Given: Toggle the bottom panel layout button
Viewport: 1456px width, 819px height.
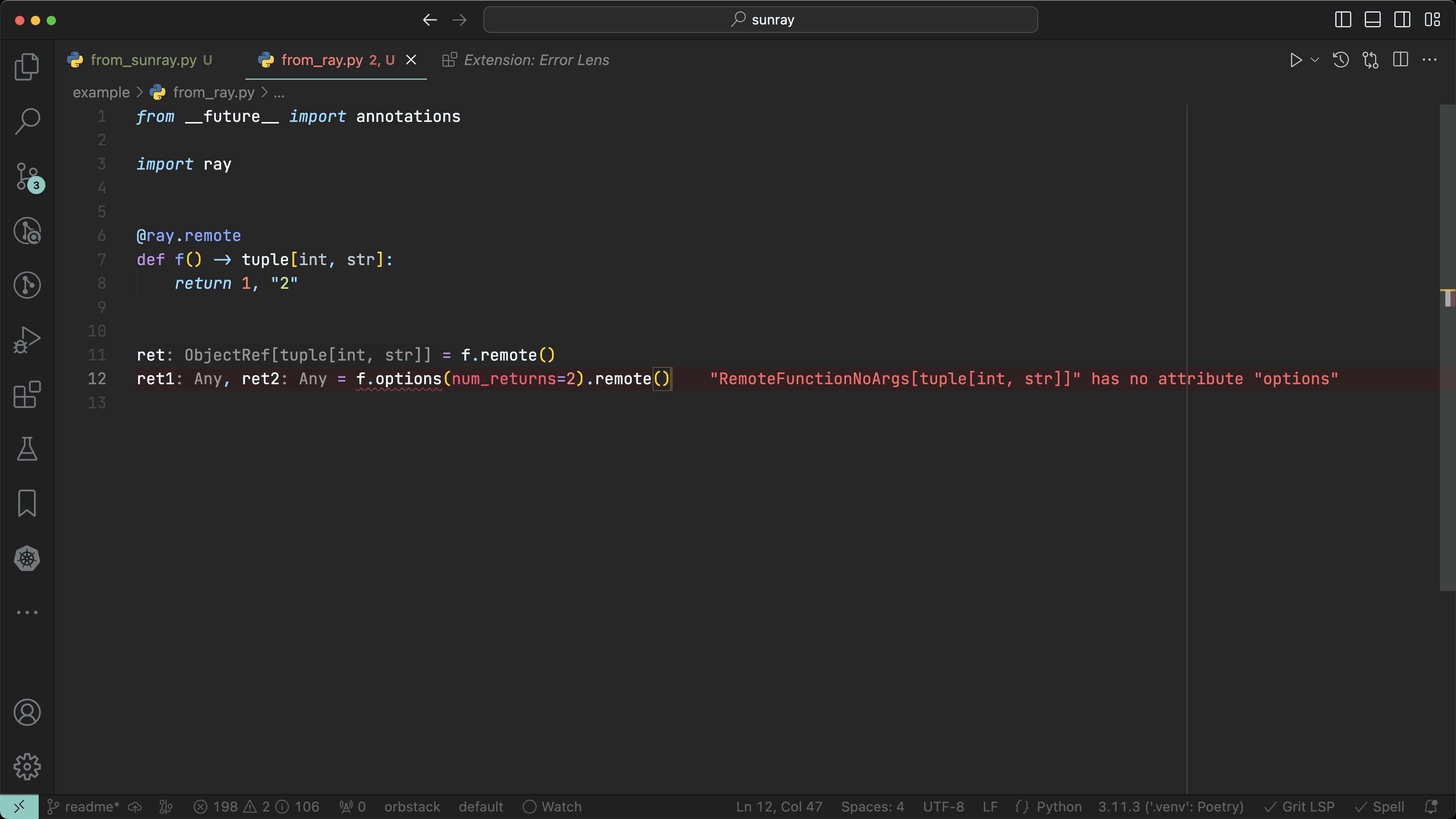Looking at the screenshot, I should (1372, 20).
